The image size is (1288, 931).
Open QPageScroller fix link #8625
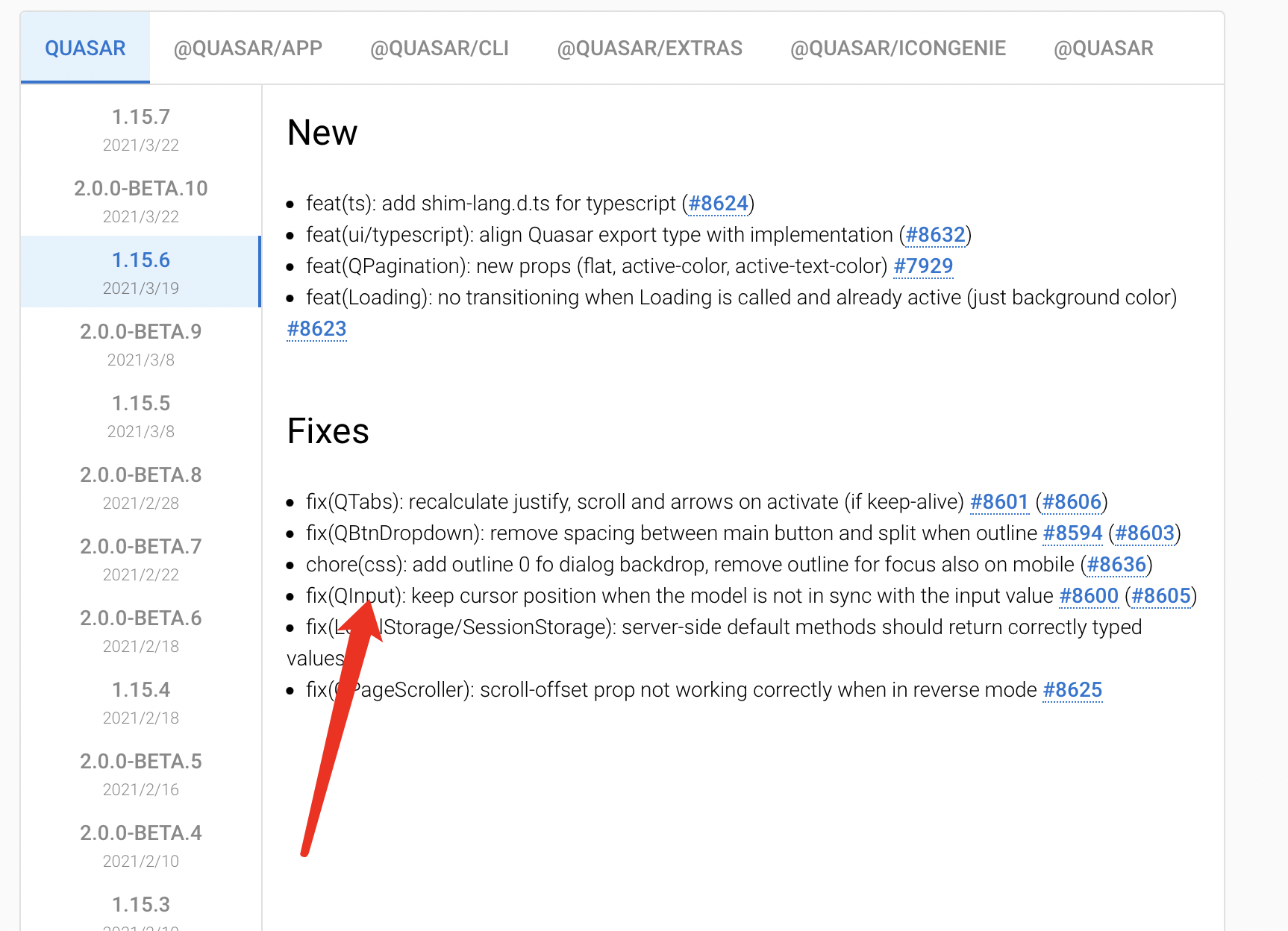[1072, 689]
